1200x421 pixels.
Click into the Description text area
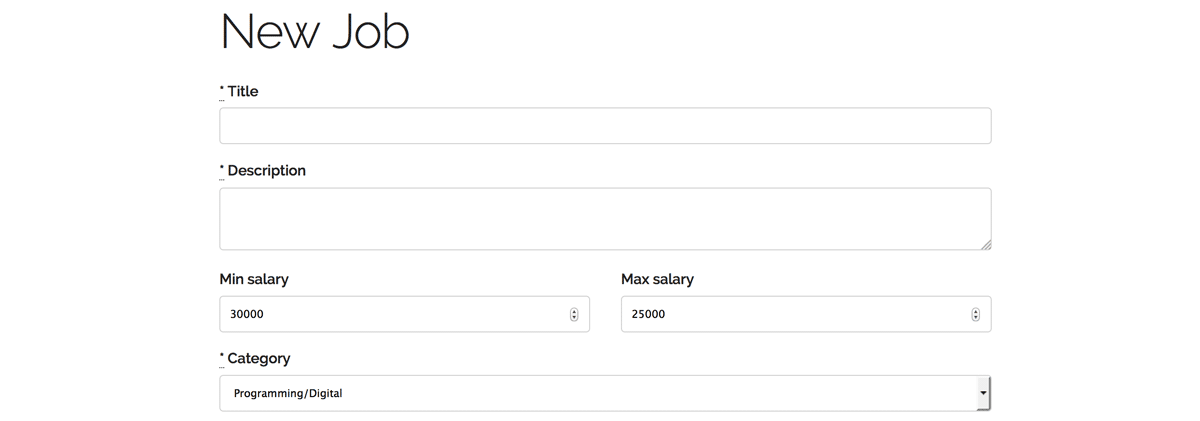coord(605,219)
